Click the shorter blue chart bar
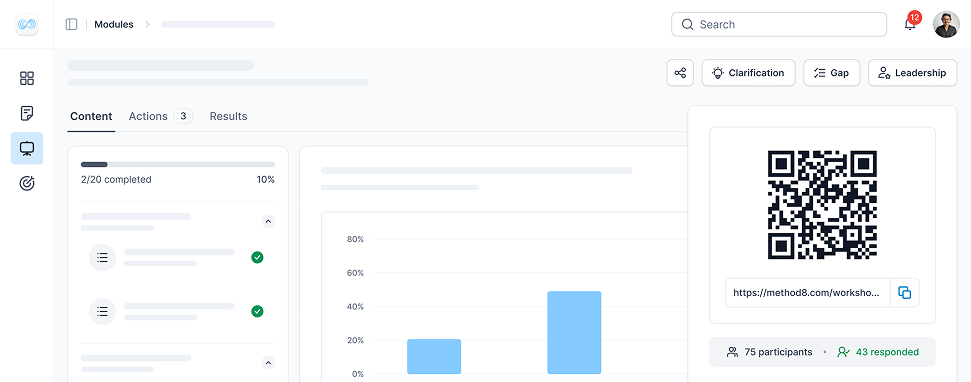971x382 pixels. [434, 357]
